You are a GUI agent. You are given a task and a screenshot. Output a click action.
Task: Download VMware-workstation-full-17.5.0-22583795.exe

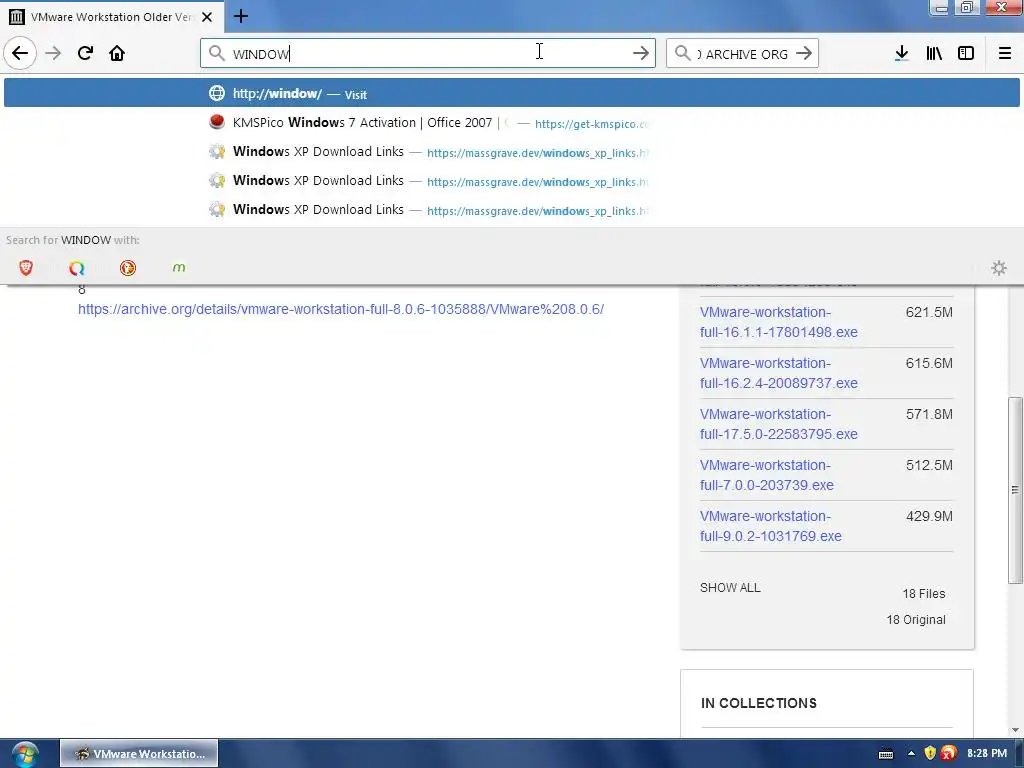click(778, 424)
